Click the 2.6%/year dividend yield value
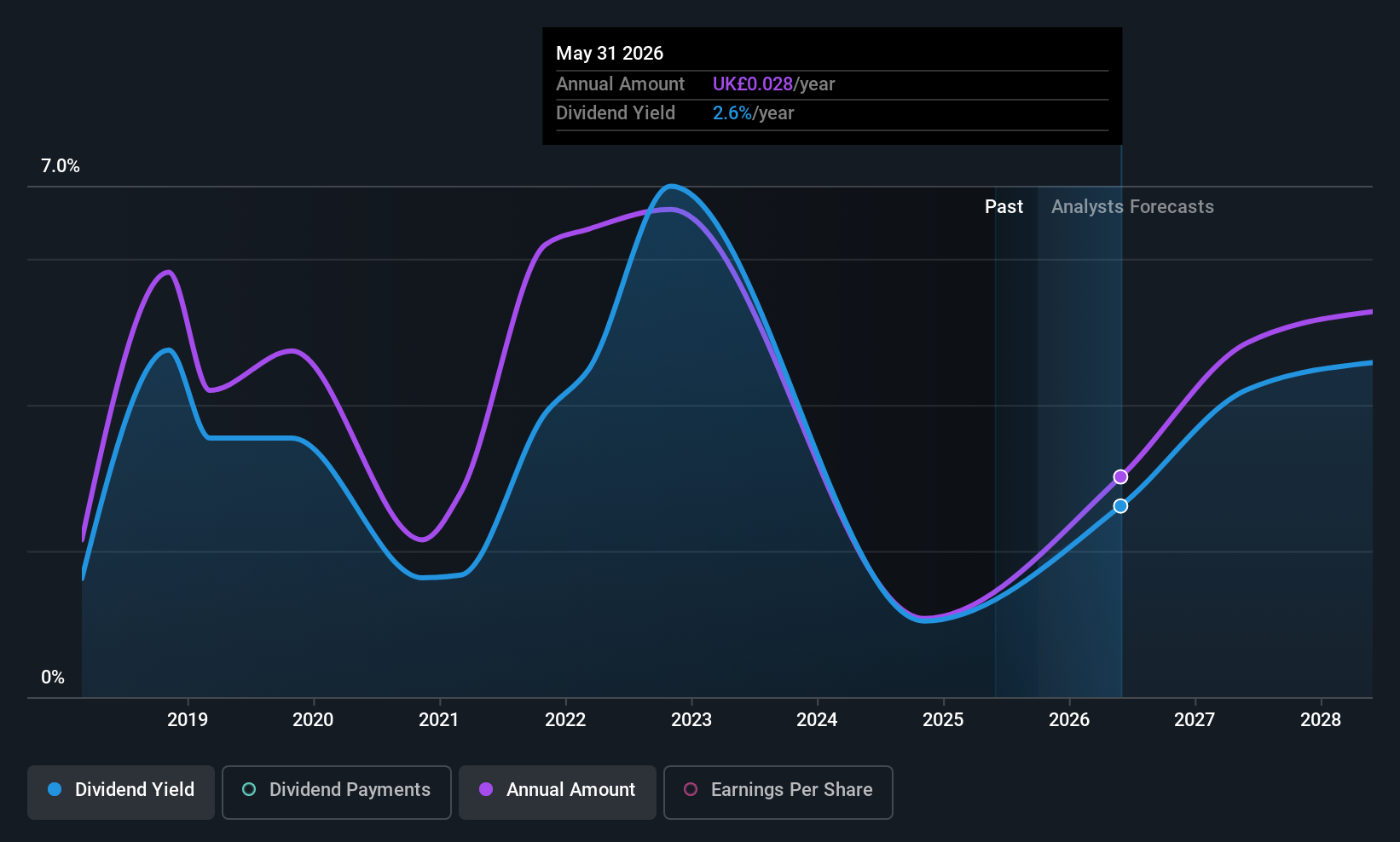The height and width of the screenshot is (842, 1400). click(754, 113)
